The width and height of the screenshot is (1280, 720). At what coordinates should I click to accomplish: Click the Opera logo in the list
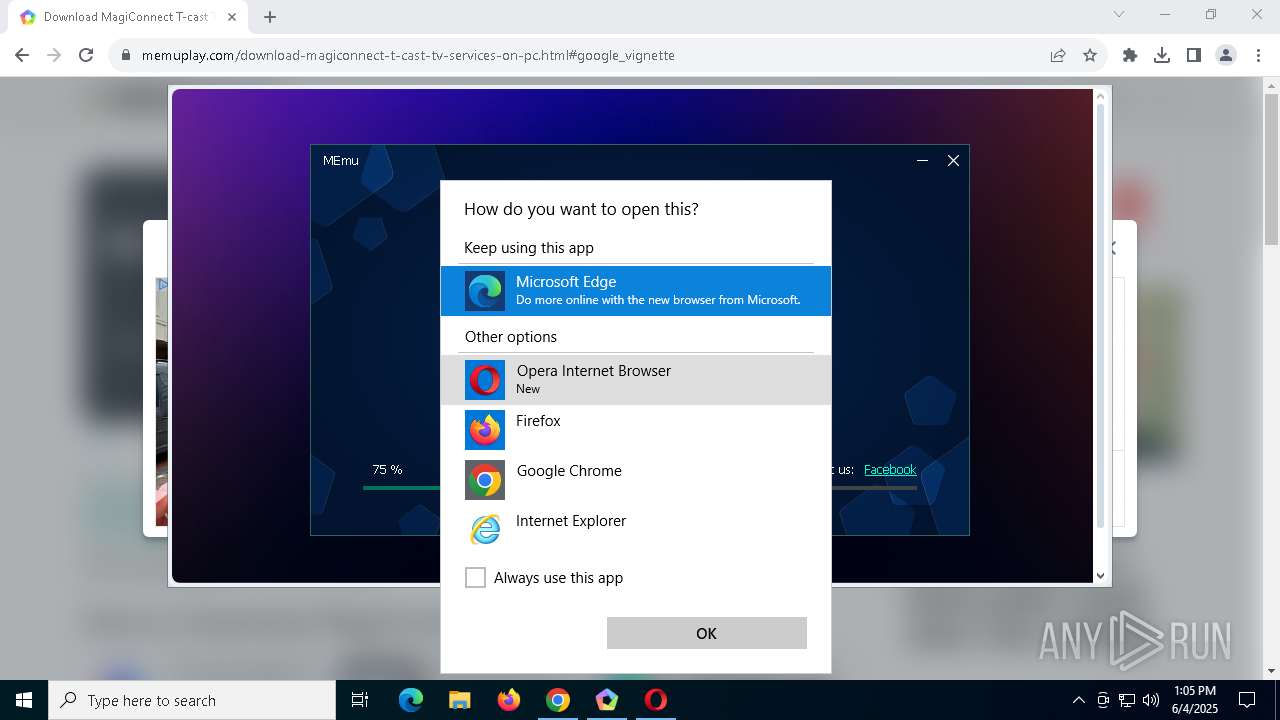pos(485,380)
